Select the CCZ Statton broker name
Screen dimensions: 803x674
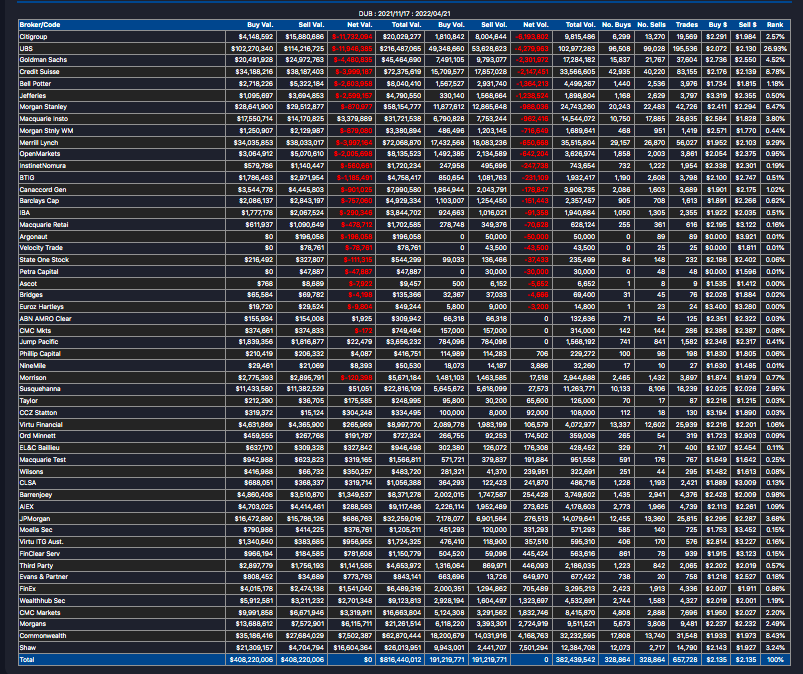click(x=38, y=413)
